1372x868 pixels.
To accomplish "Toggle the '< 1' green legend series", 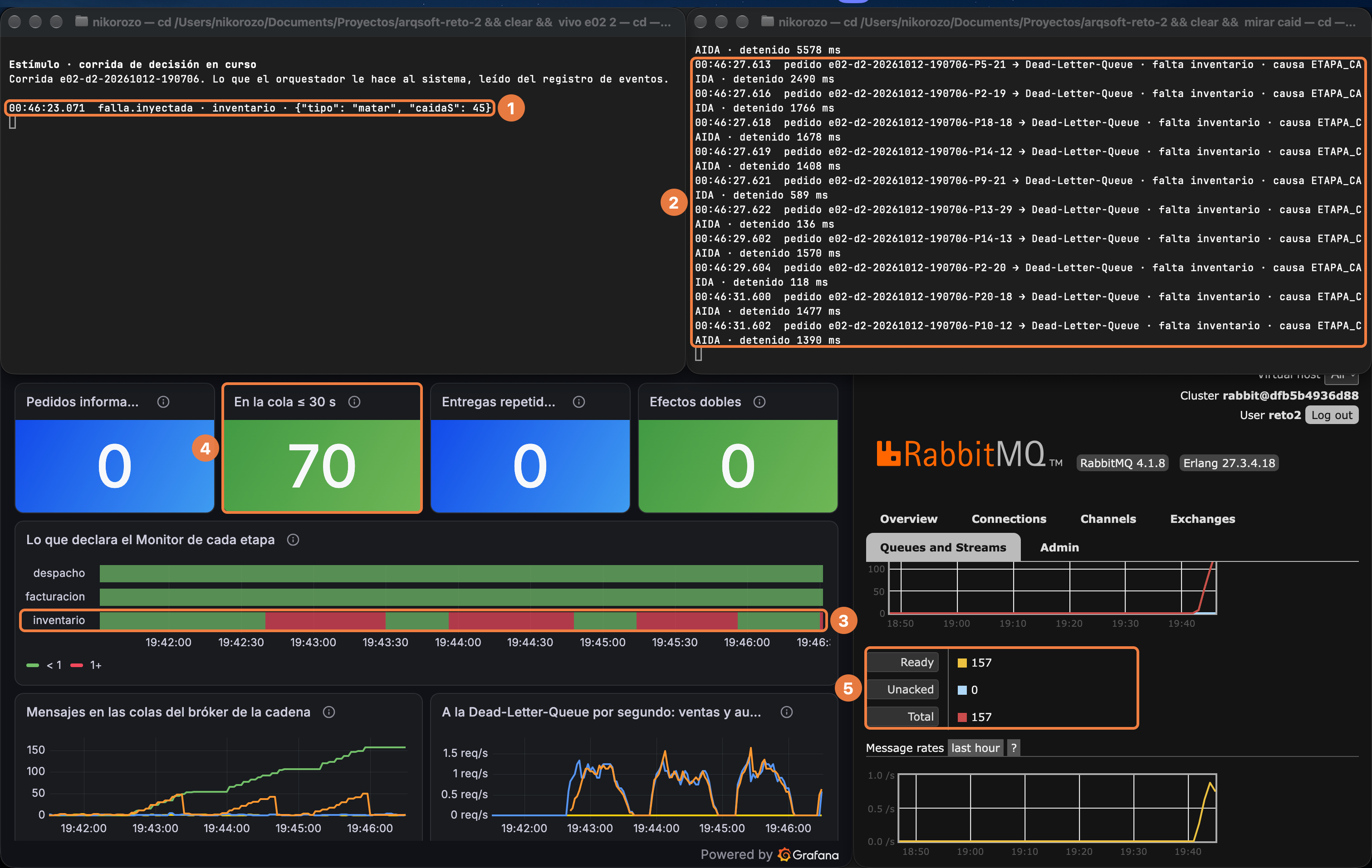I will pyautogui.click(x=44, y=665).
